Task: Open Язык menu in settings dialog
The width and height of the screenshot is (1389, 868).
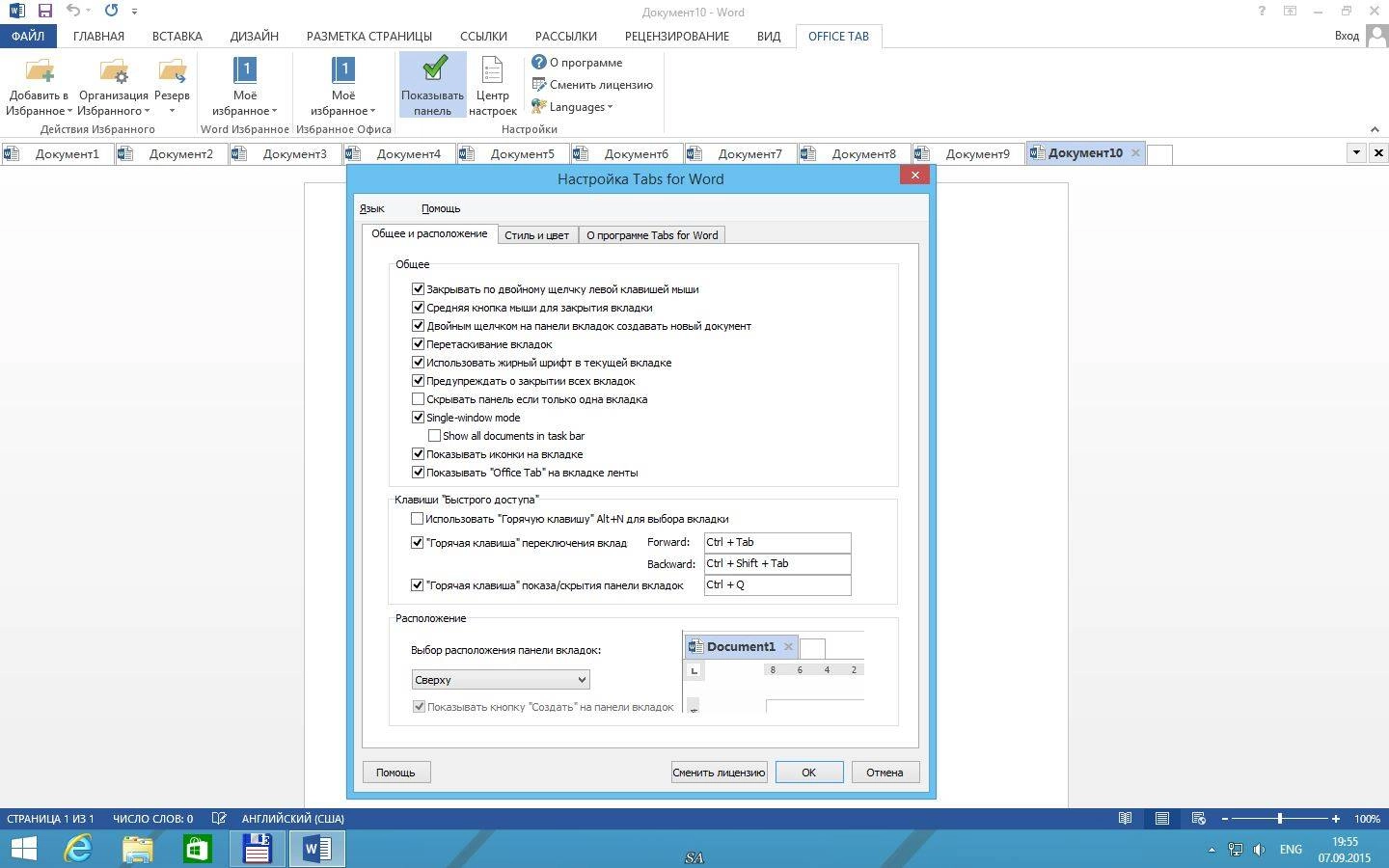Action: pos(372,208)
